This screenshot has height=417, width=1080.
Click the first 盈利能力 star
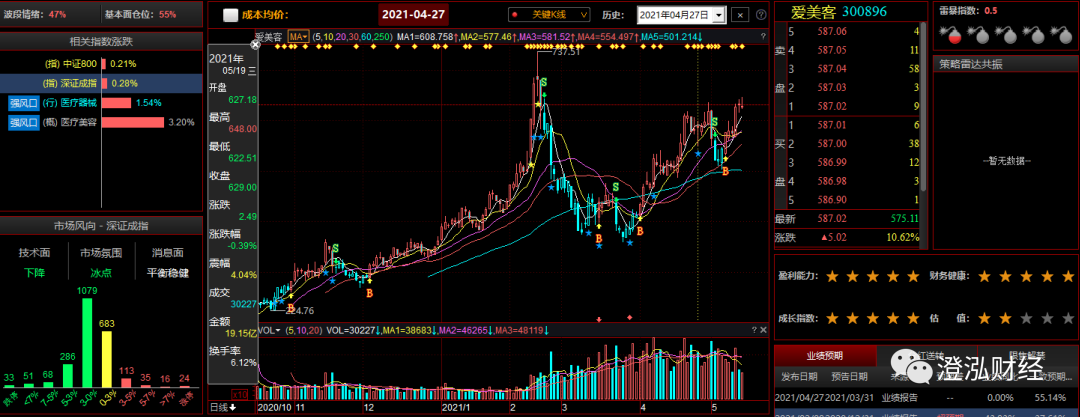pos(832,276)
